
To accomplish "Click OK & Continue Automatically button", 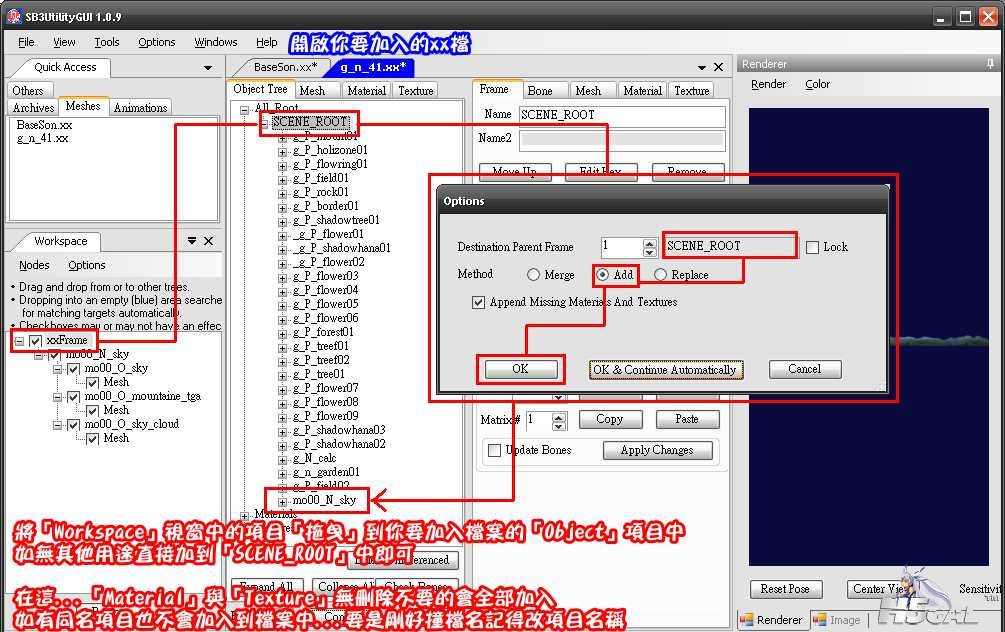I will (x=664, y=370).
